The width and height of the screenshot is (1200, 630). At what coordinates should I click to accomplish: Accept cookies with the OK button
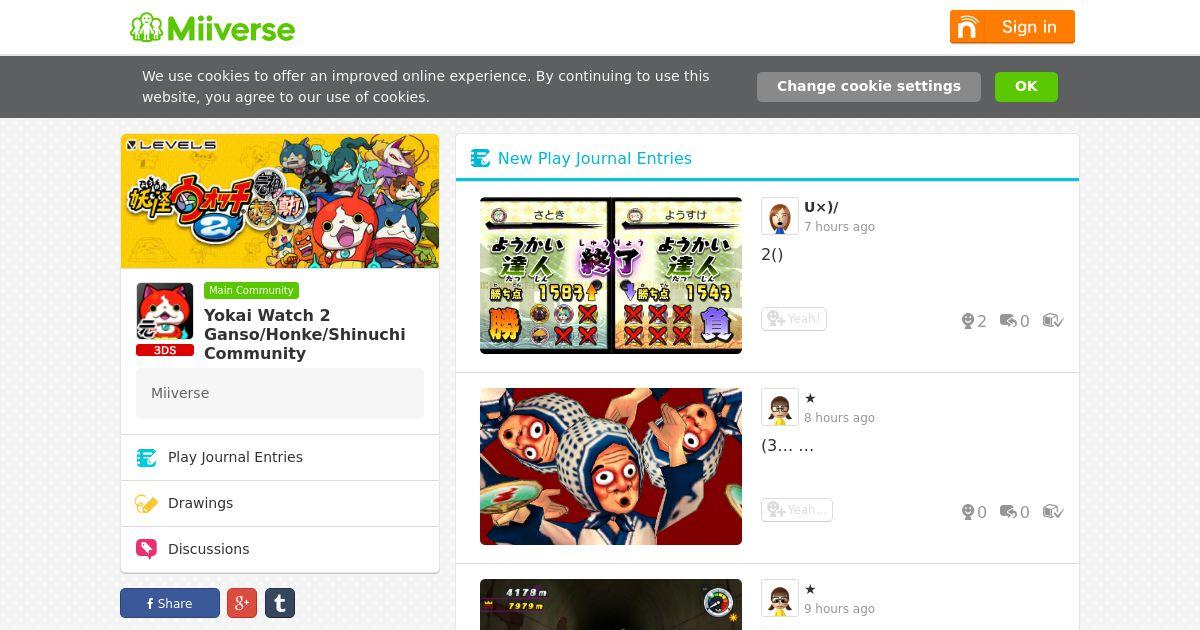(x=1026, y=86)
